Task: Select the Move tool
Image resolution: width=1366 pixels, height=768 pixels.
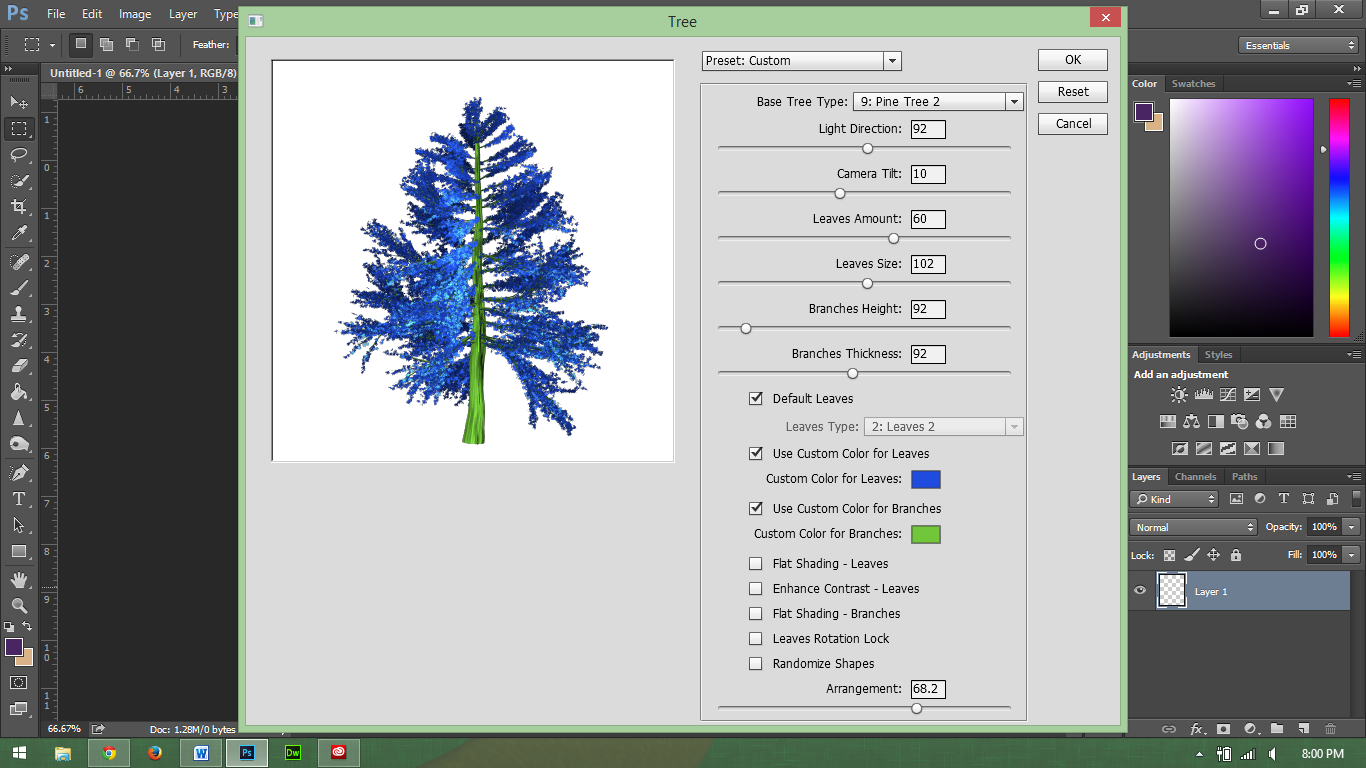Action: (x=18, y=102)
